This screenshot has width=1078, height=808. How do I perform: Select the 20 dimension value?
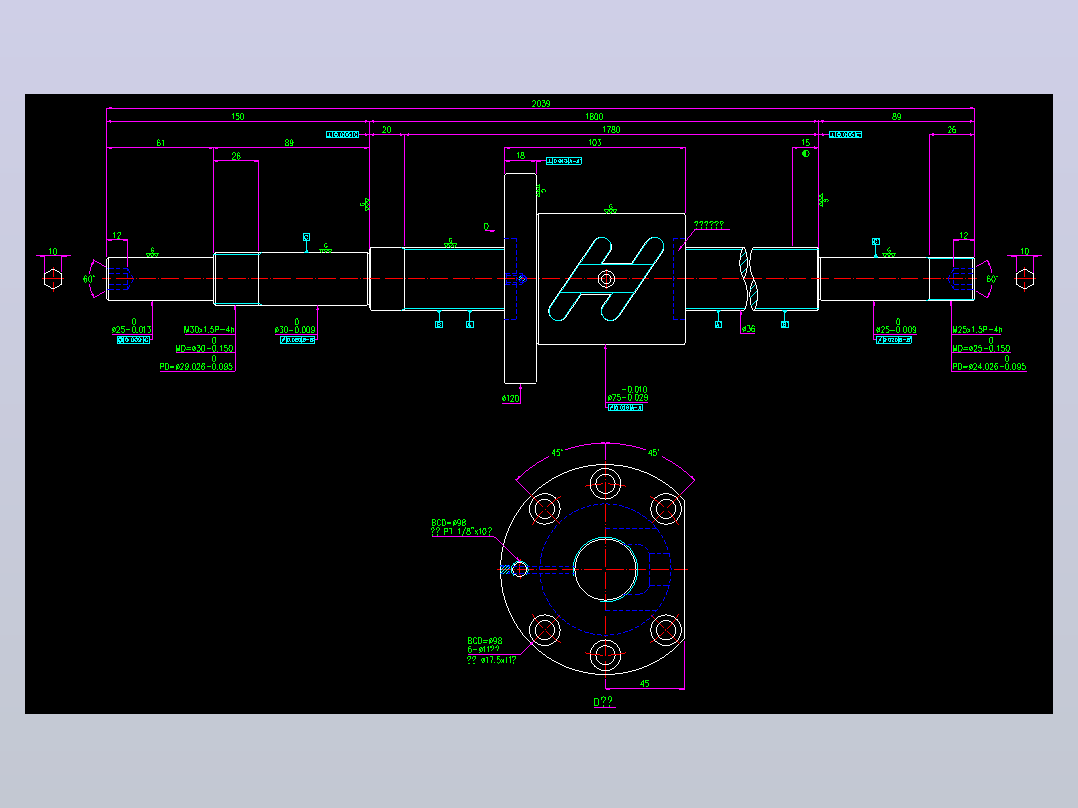click(x=386, y=130)
